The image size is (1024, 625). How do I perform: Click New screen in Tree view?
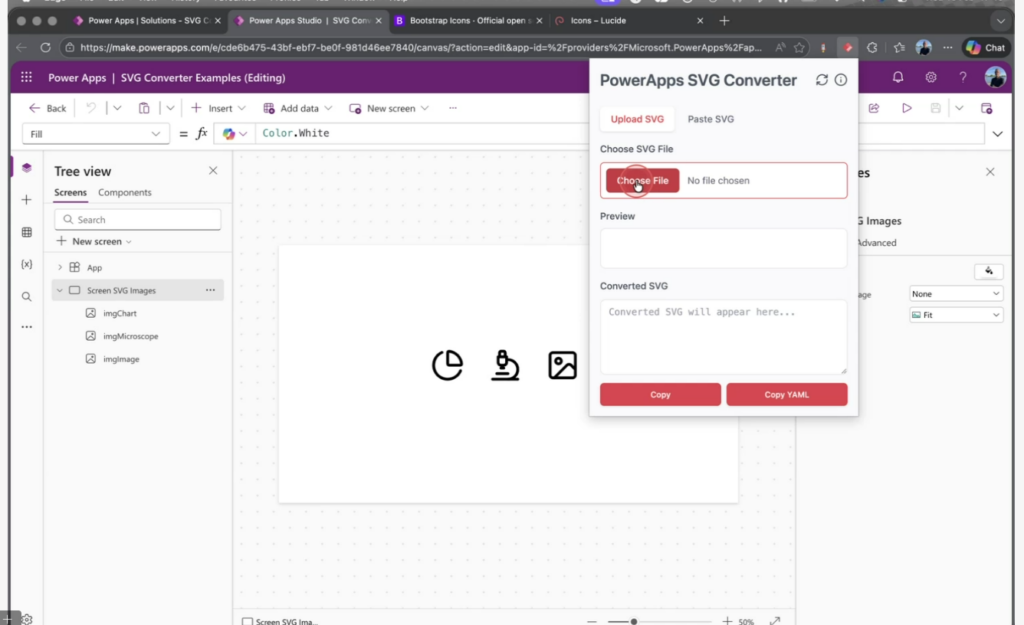(95, 242)
